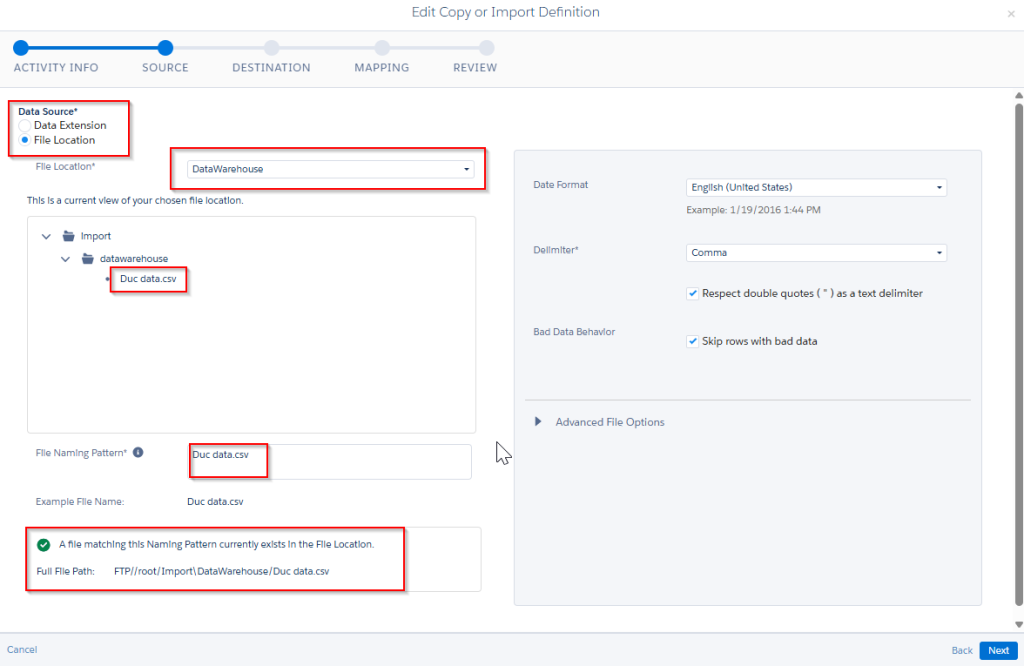Click the Import folder icon
This screenshot has height=666, width=1024.
68,236
